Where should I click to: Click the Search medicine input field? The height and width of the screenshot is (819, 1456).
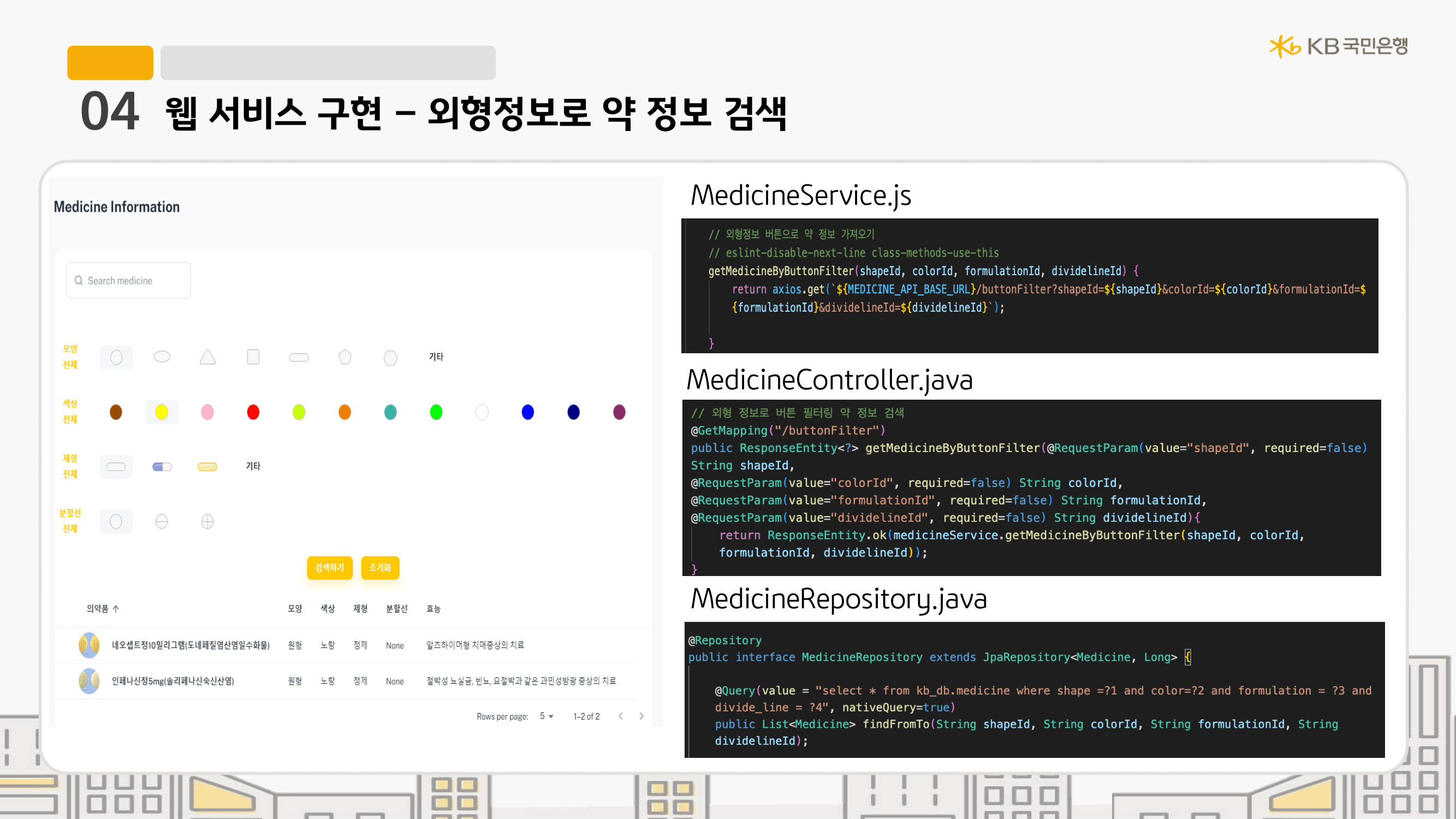[135, 281]
